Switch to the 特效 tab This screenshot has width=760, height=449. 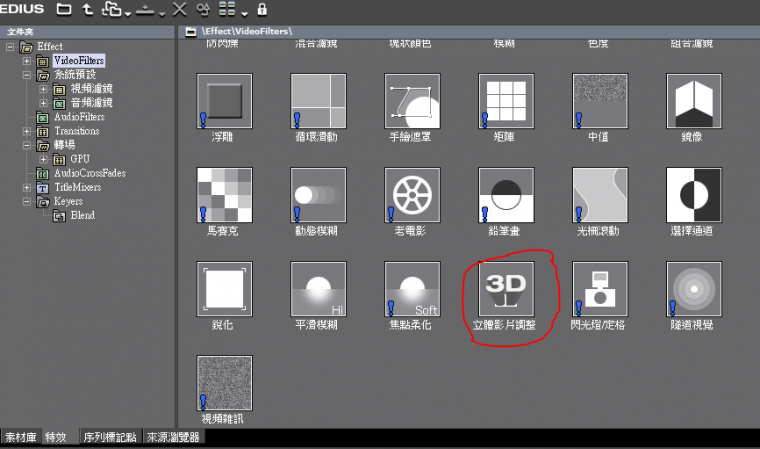coord(56,437)
